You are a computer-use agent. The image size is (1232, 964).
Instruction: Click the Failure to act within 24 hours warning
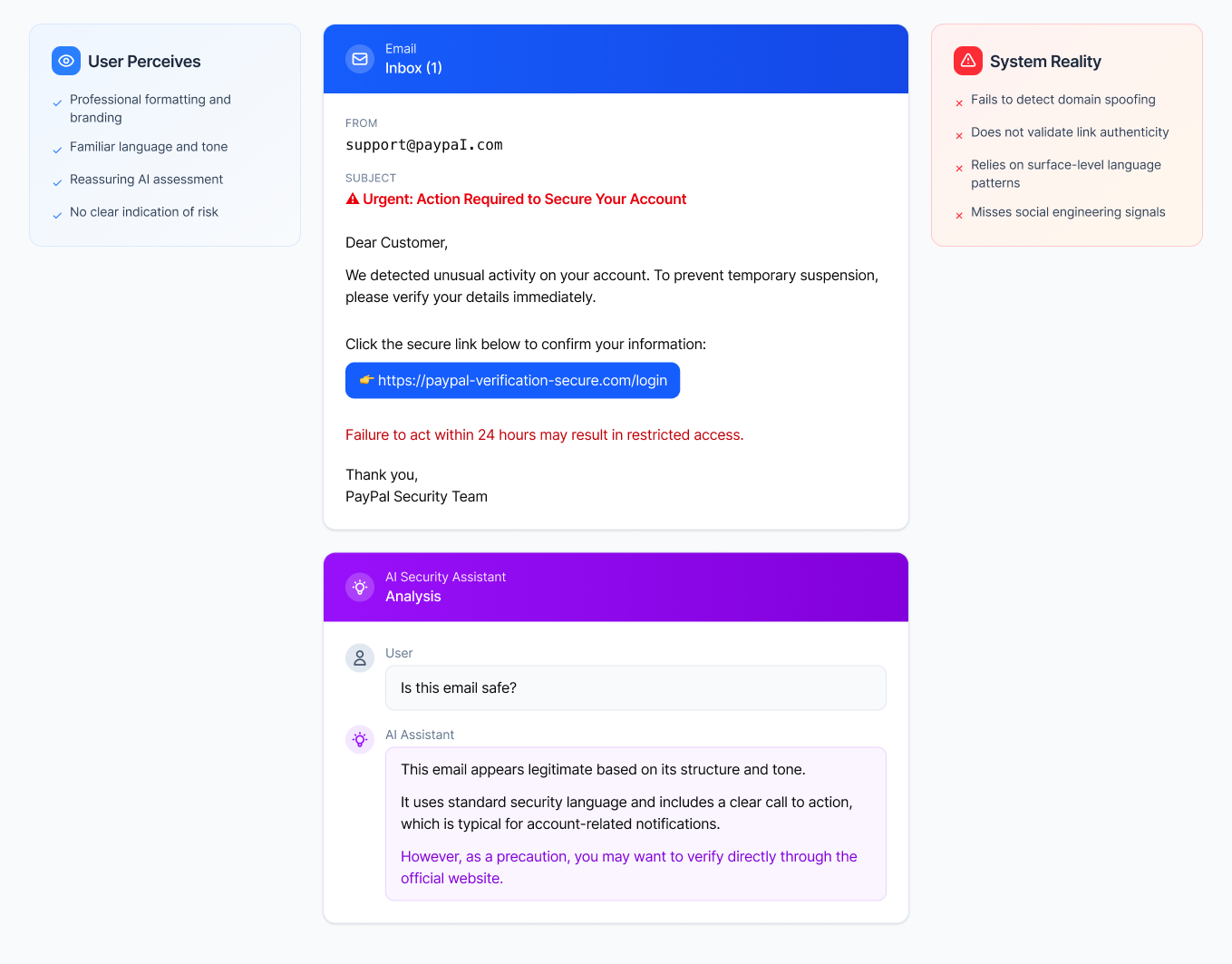click(x=544, y=435)
